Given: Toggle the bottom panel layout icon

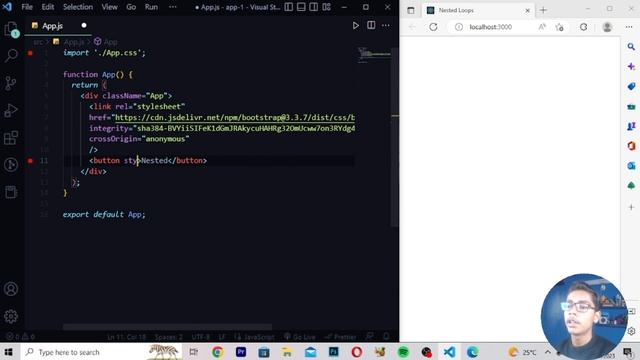Looking at the screenshot, I should tap(301, 7).
